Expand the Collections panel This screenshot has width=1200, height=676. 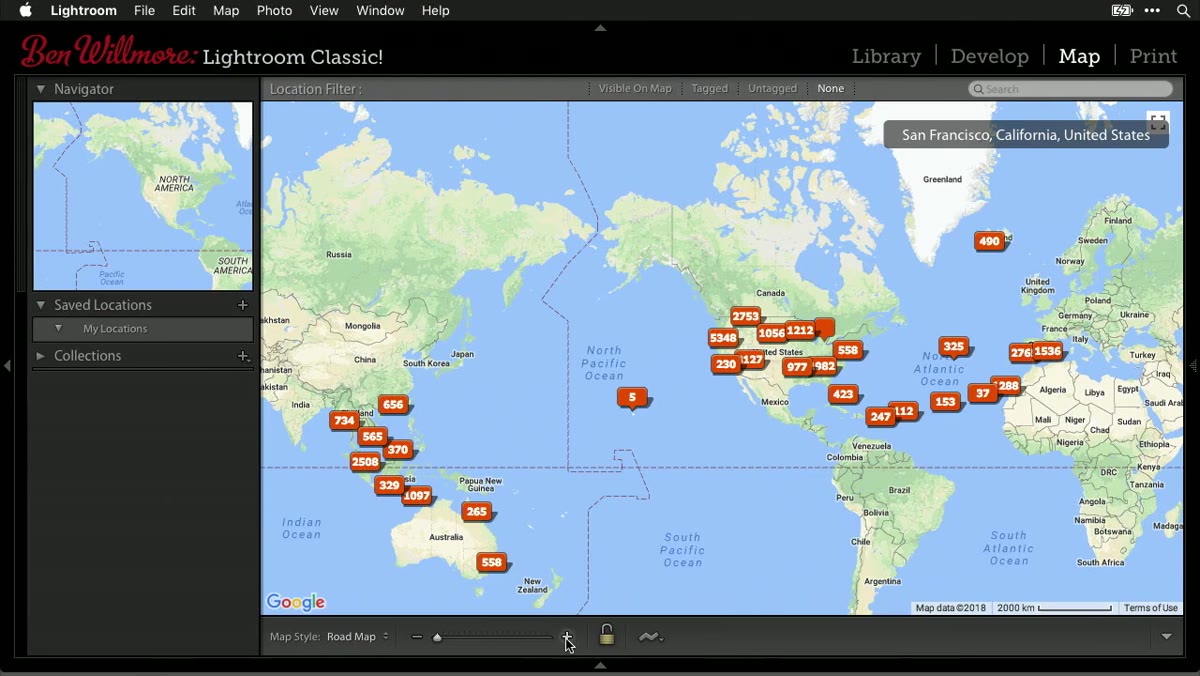click(41, 356)
